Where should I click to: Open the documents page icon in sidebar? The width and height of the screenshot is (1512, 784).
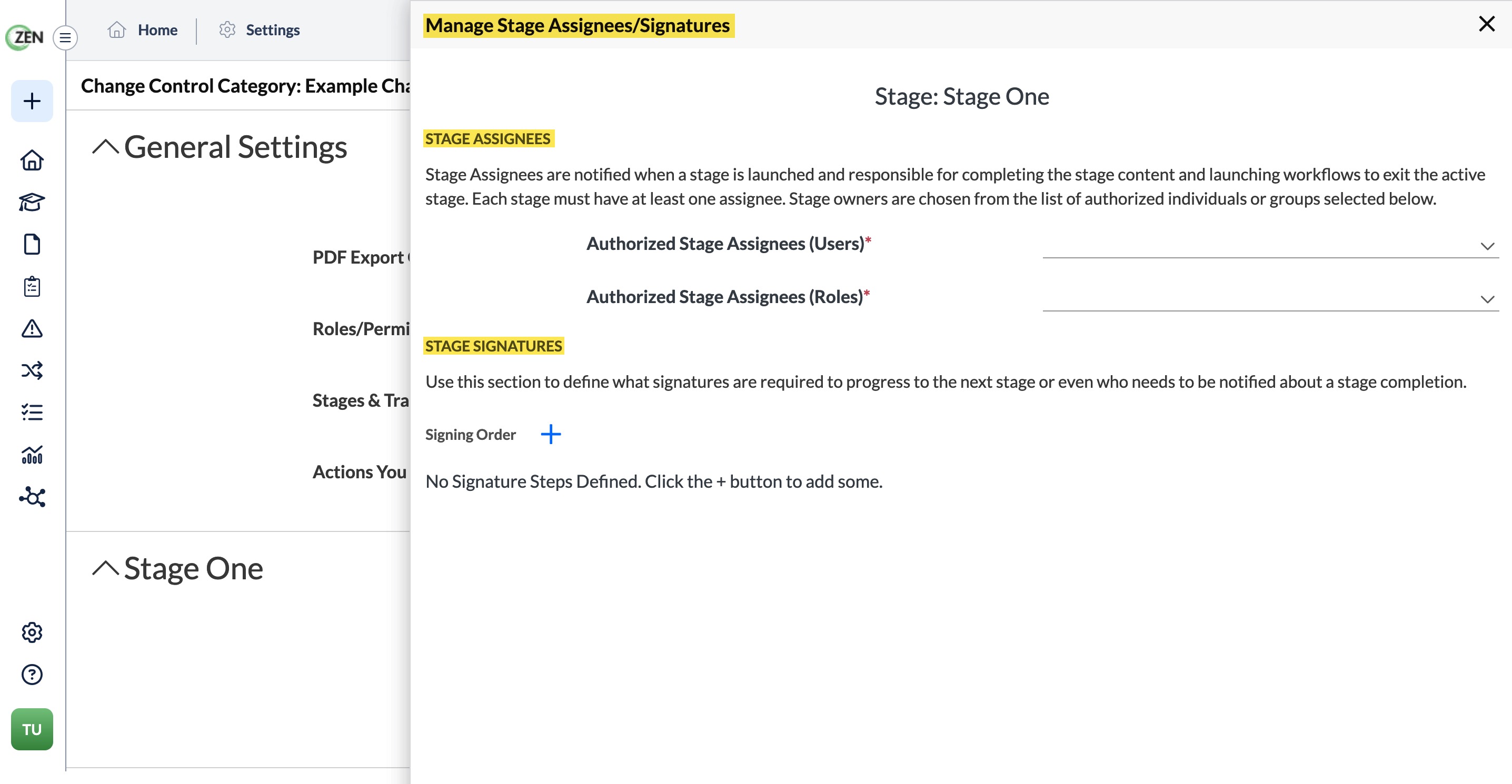click(32, 244)
